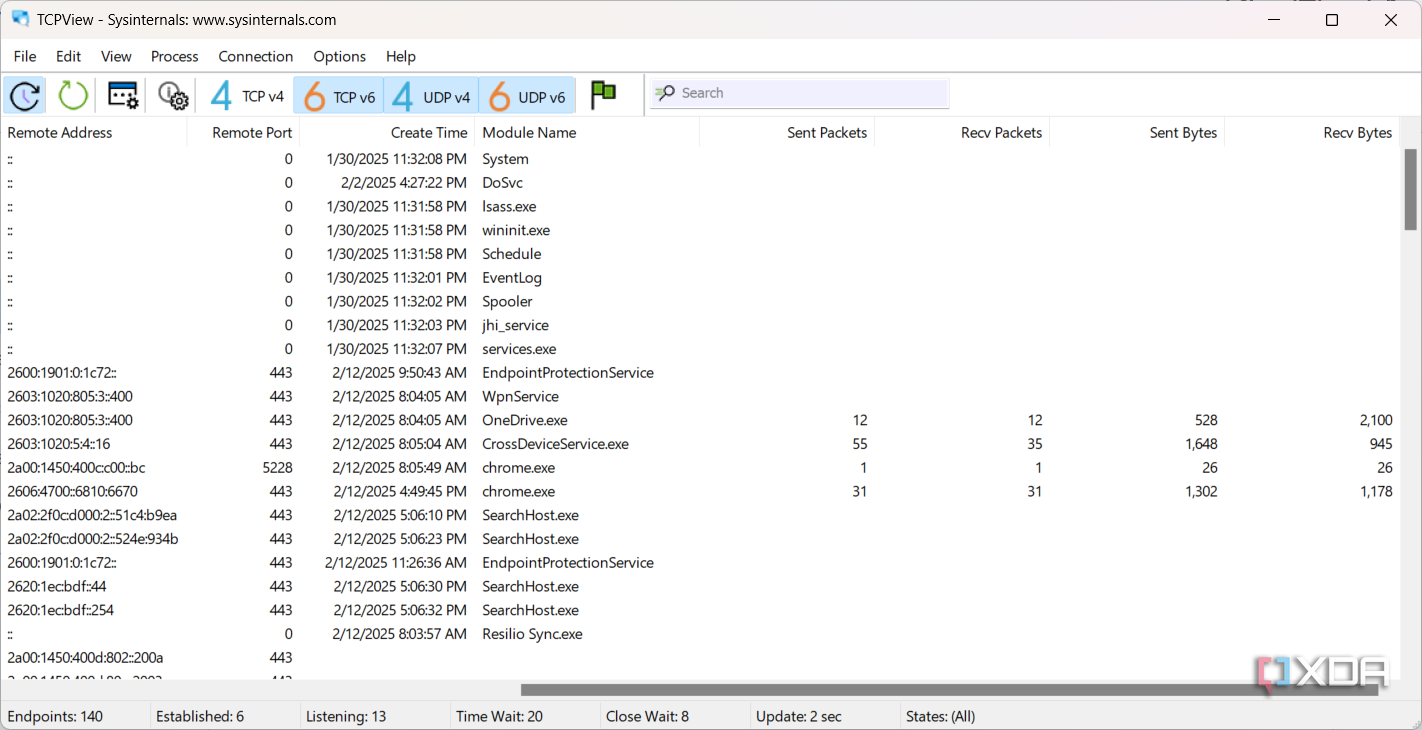Sort by Create Time column header
Viewport: 1422px width, 730px height.
387,132
